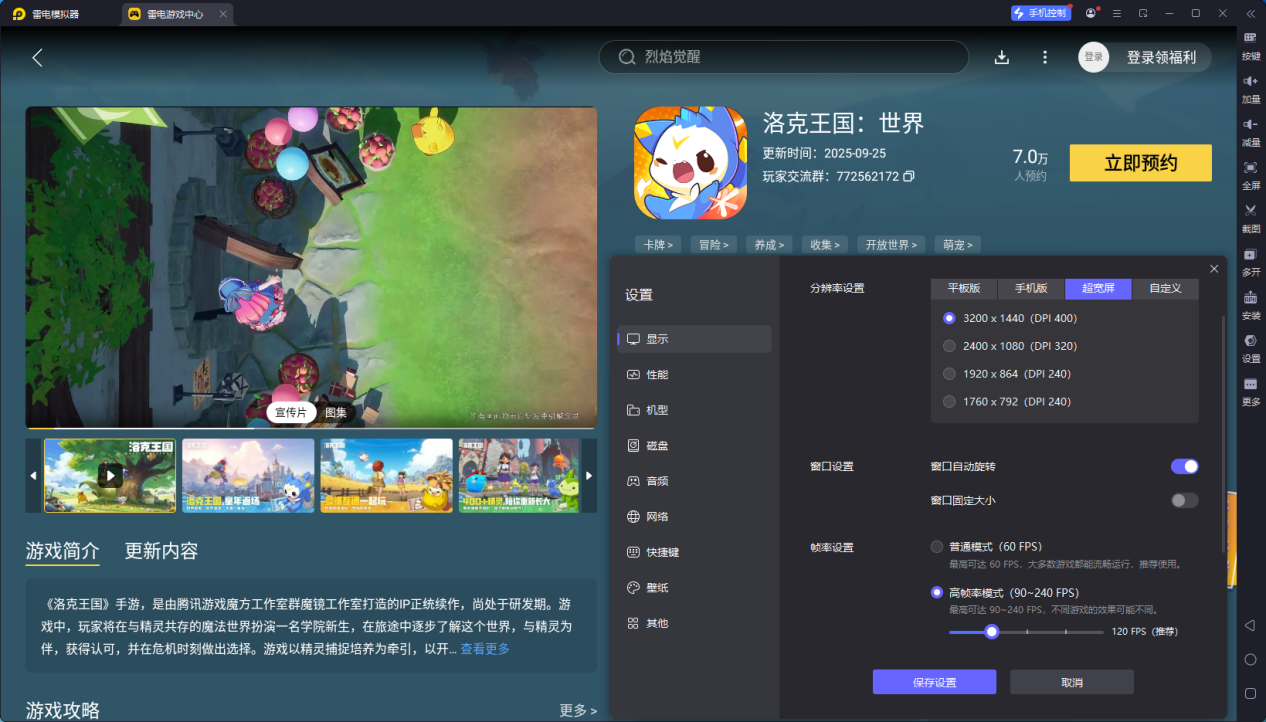The image size is (1266, 722).
Task: Click 取消 button in settings
Action: point(1071,682)
